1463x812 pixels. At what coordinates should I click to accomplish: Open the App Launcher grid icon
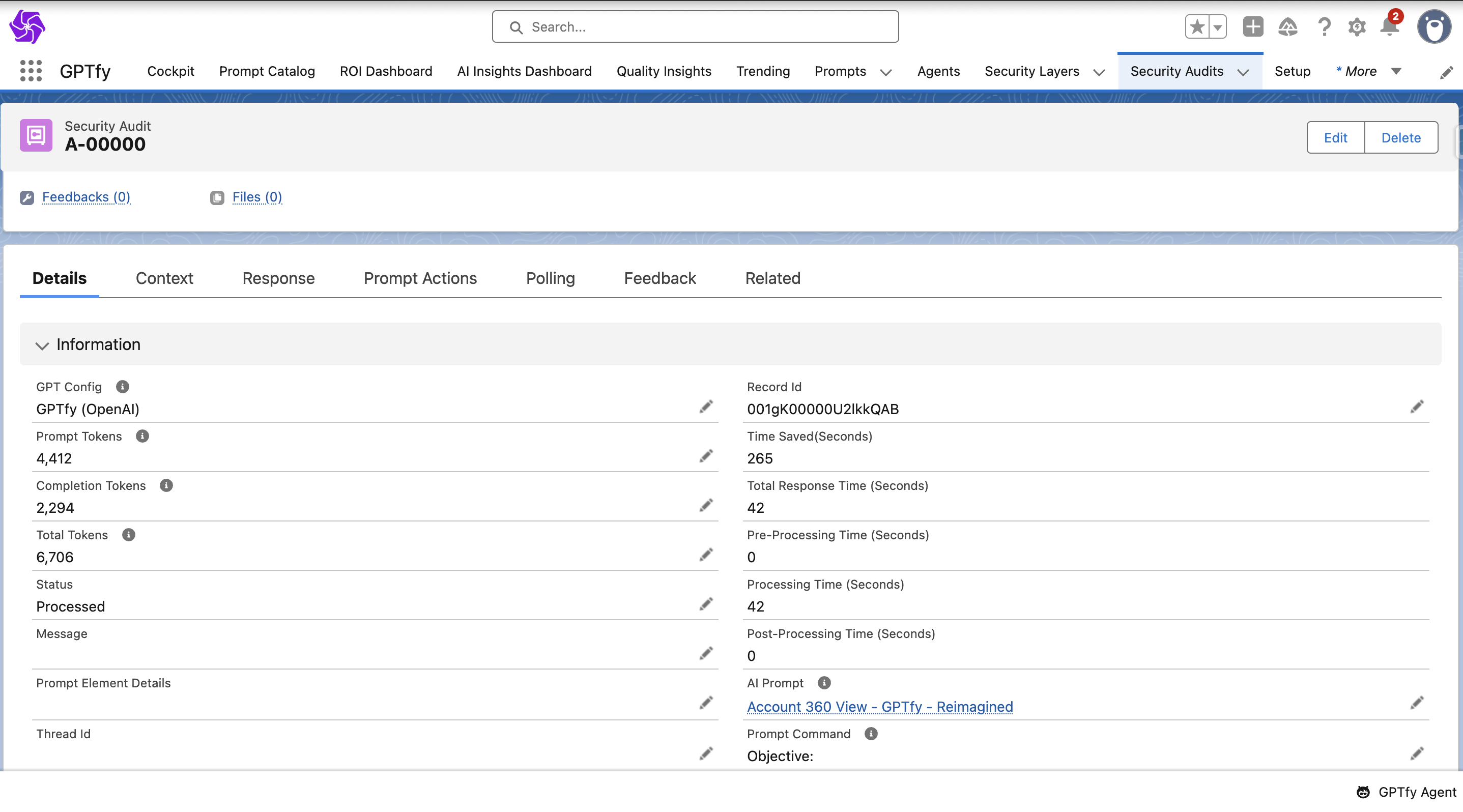pyautogui.click(x=31, y=71)
